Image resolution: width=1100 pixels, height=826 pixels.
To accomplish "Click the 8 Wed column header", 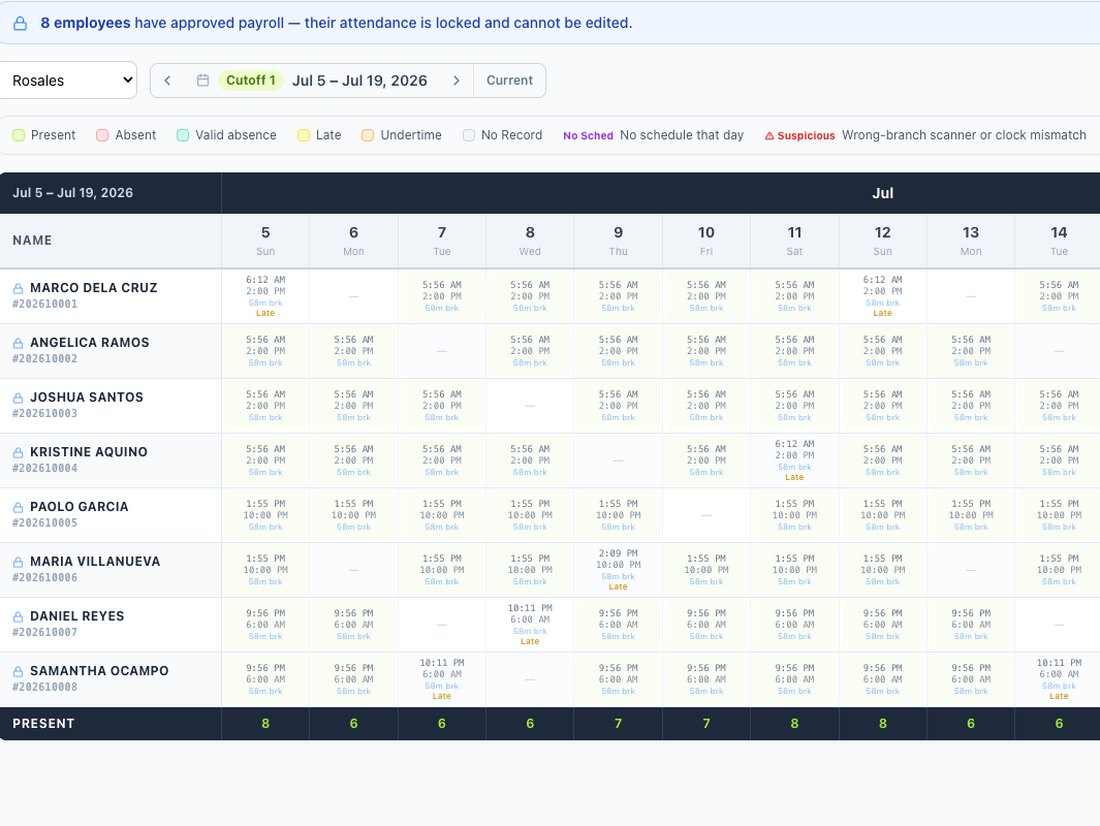I will pos(530,241).
